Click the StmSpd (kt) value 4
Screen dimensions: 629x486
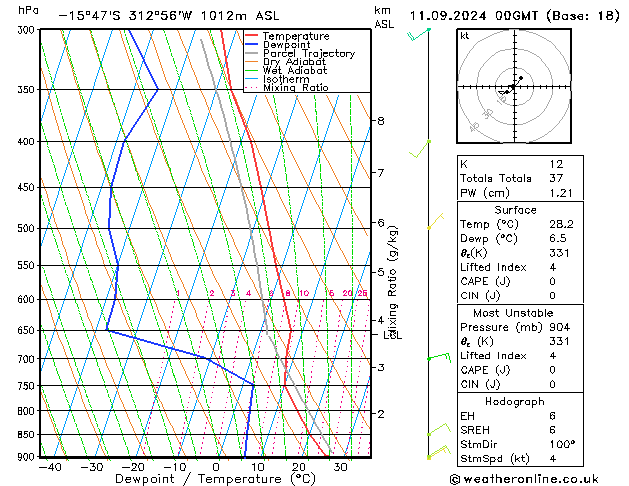(553, 458)
